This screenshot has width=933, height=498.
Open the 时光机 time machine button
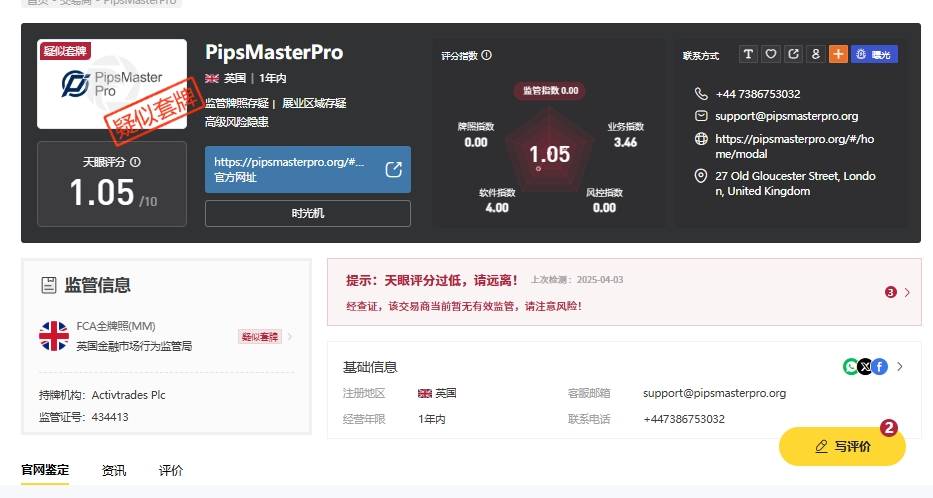tap(308, 213)
